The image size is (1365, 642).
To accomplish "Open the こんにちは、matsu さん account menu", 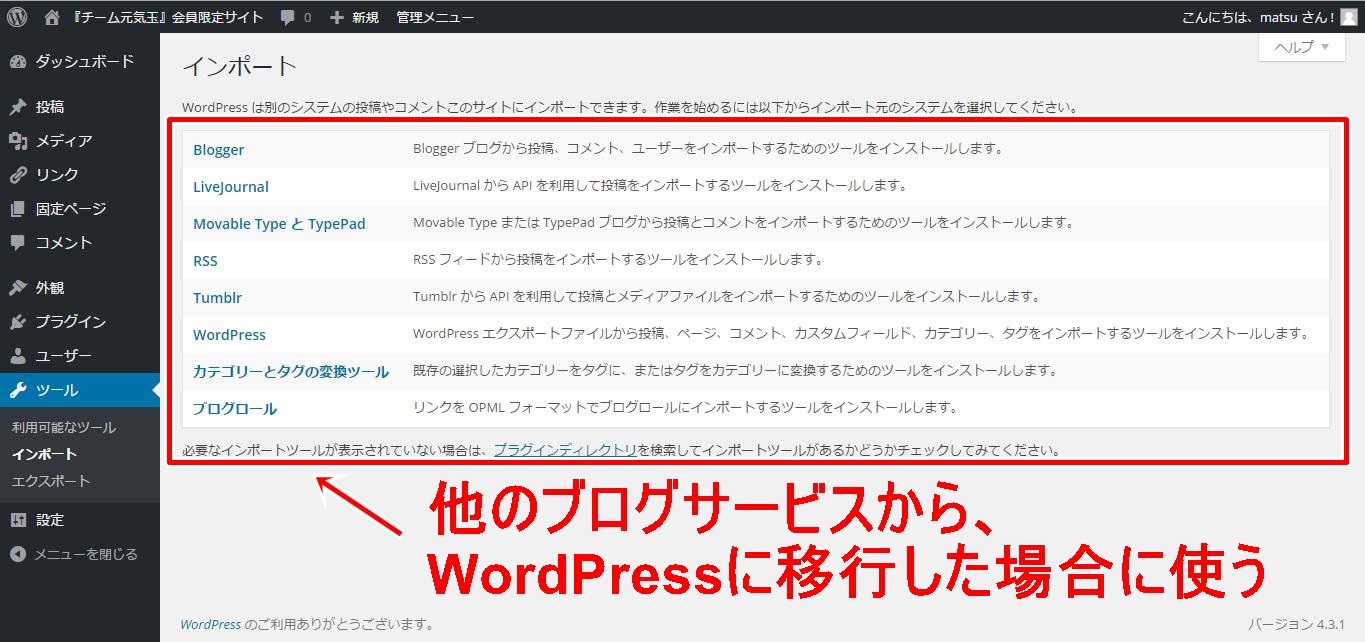I will [x=1258, y=17].
